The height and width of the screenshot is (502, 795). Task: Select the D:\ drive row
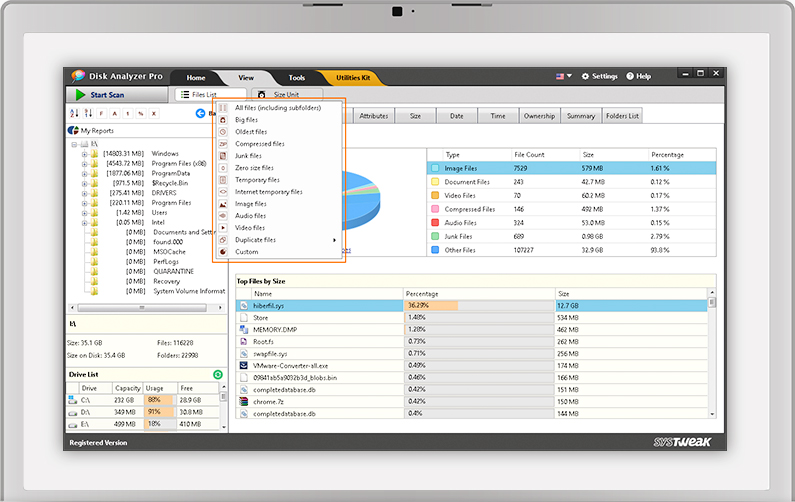click(x=144, y=412)
